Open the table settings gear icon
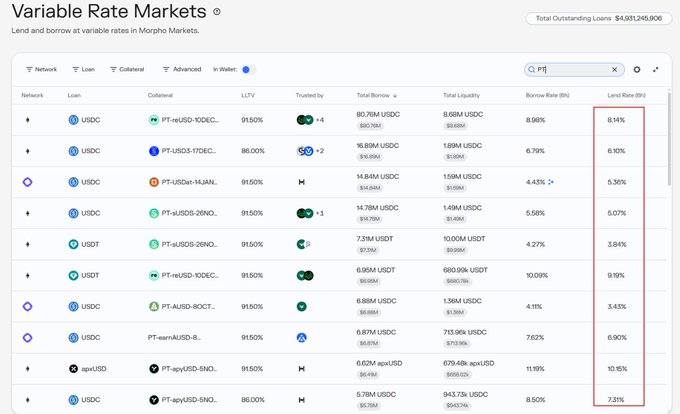680x414 pixels. [637, 69]
